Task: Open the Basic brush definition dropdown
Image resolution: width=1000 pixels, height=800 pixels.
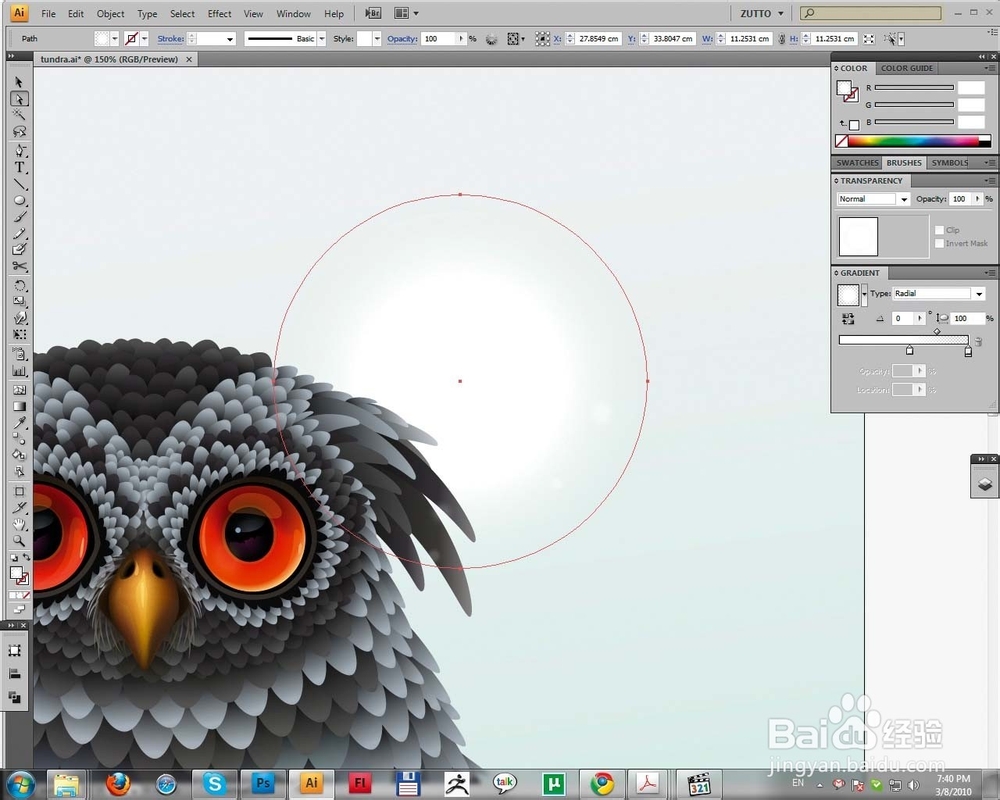Action: click(321, 39)
